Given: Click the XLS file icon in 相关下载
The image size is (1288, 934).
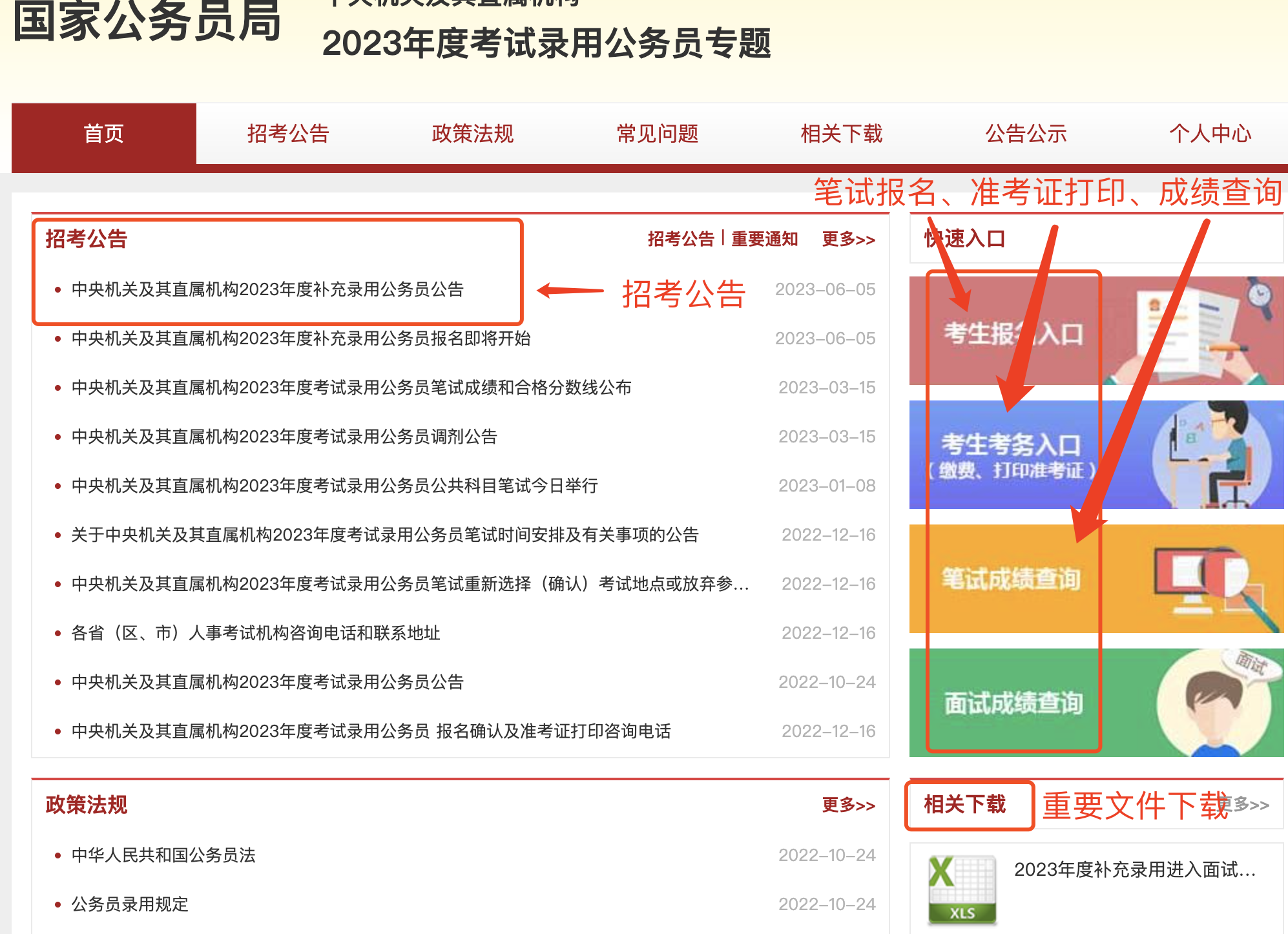Looking at the screenshot, I should (x=962, y=889).
